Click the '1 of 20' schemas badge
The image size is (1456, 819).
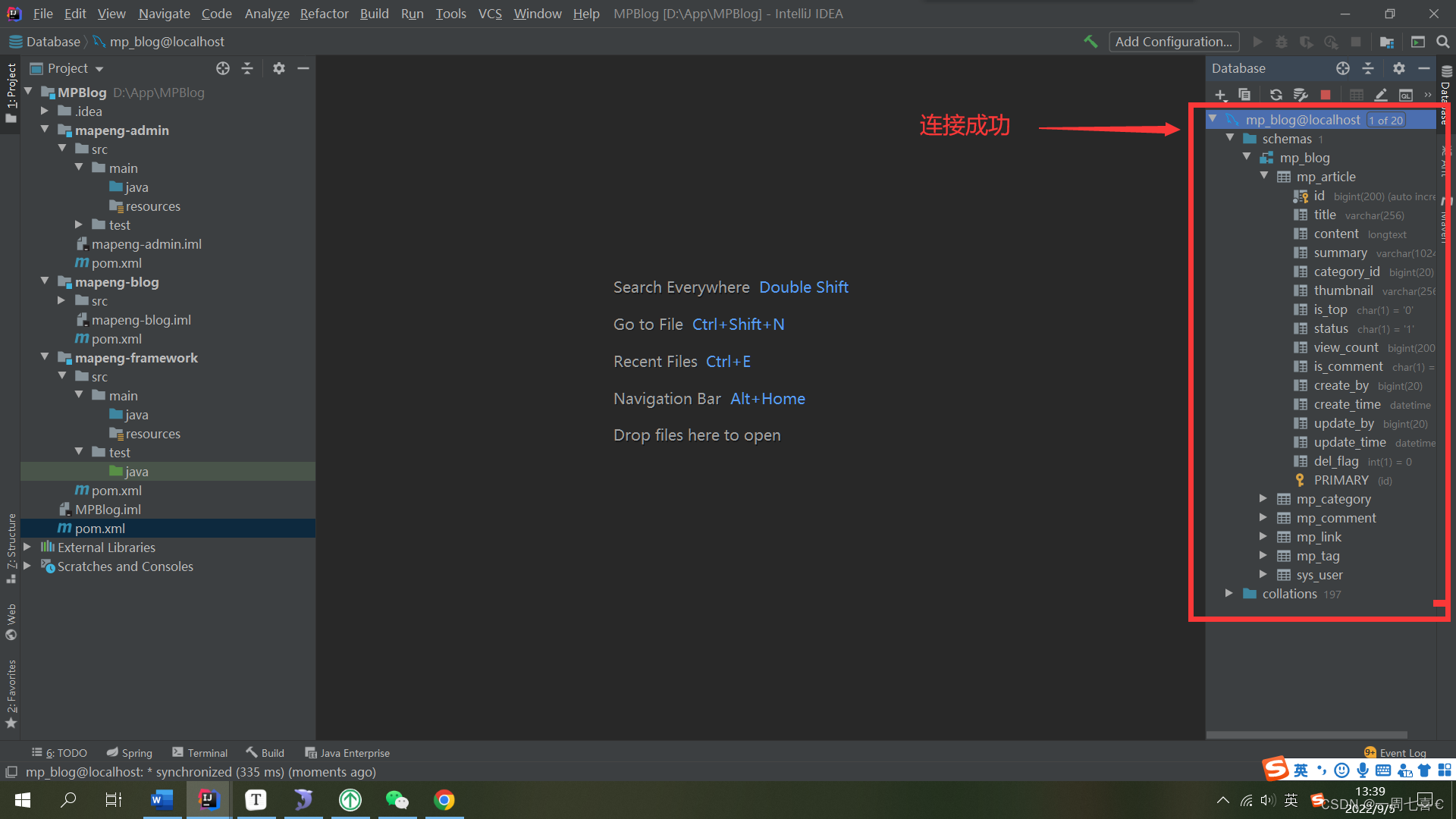[1385, 120]
